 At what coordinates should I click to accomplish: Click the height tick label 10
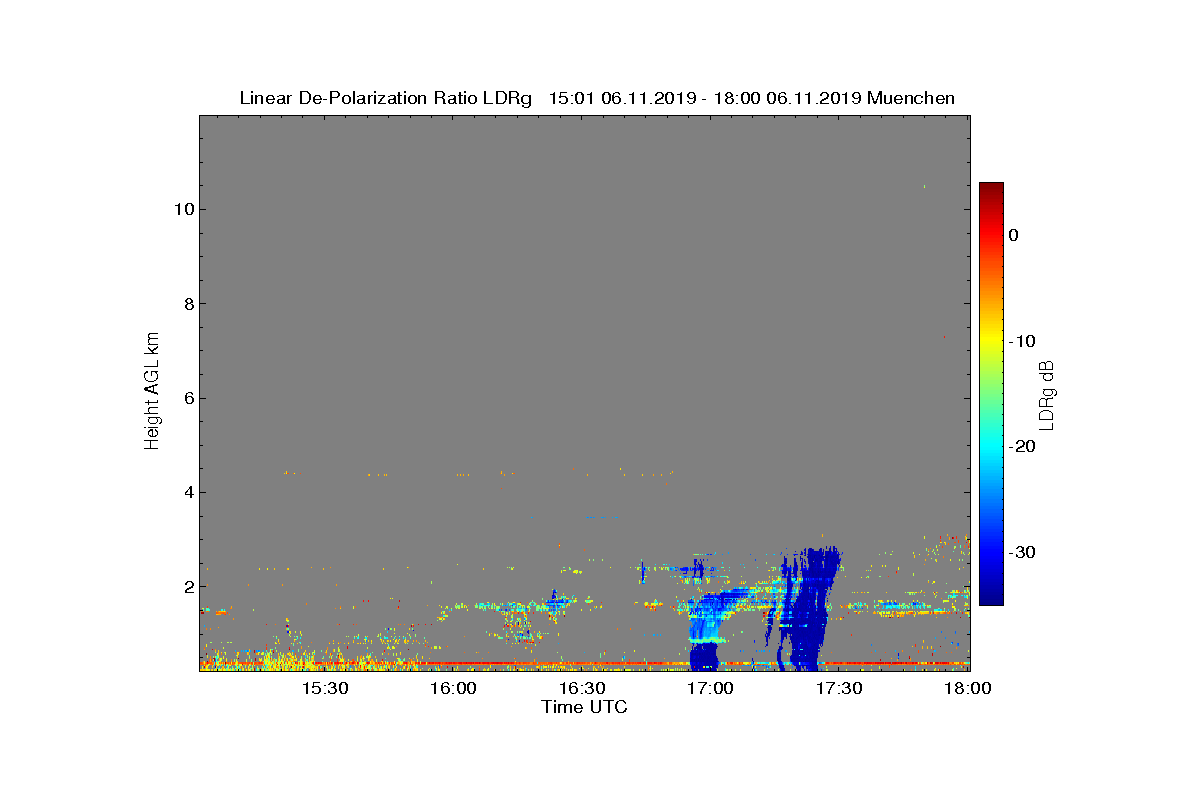point(182,209)
